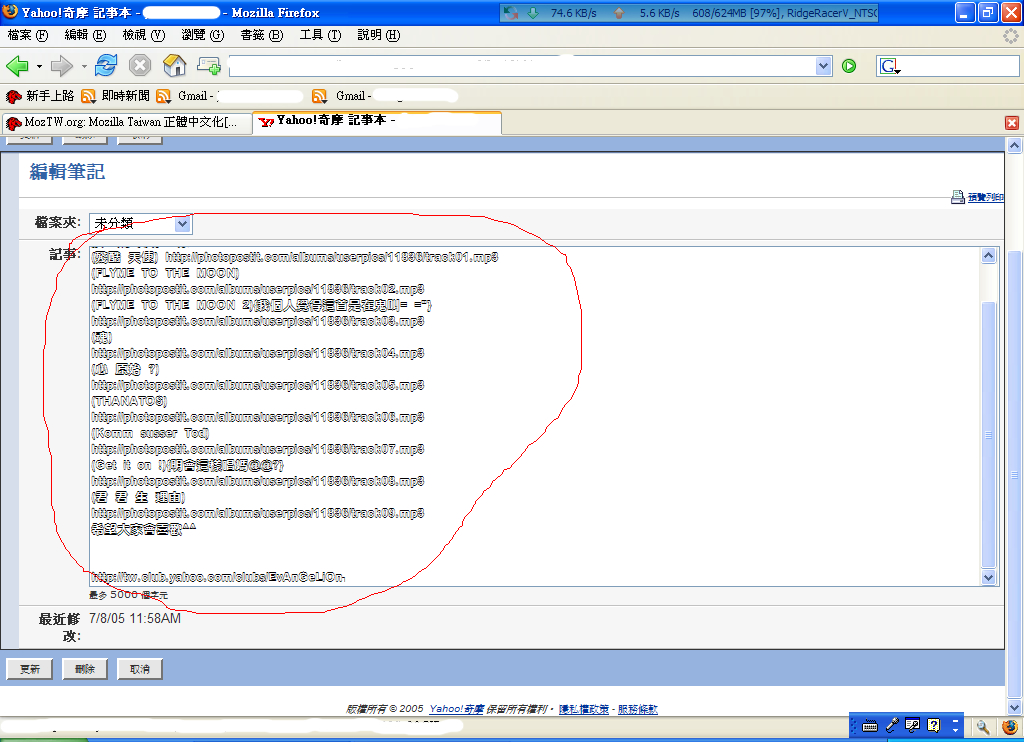The height and width of the screenshot is (742, 1024).
Task: Click the Firefox throbber activity icon
Action: click(x=1011, y=36)
